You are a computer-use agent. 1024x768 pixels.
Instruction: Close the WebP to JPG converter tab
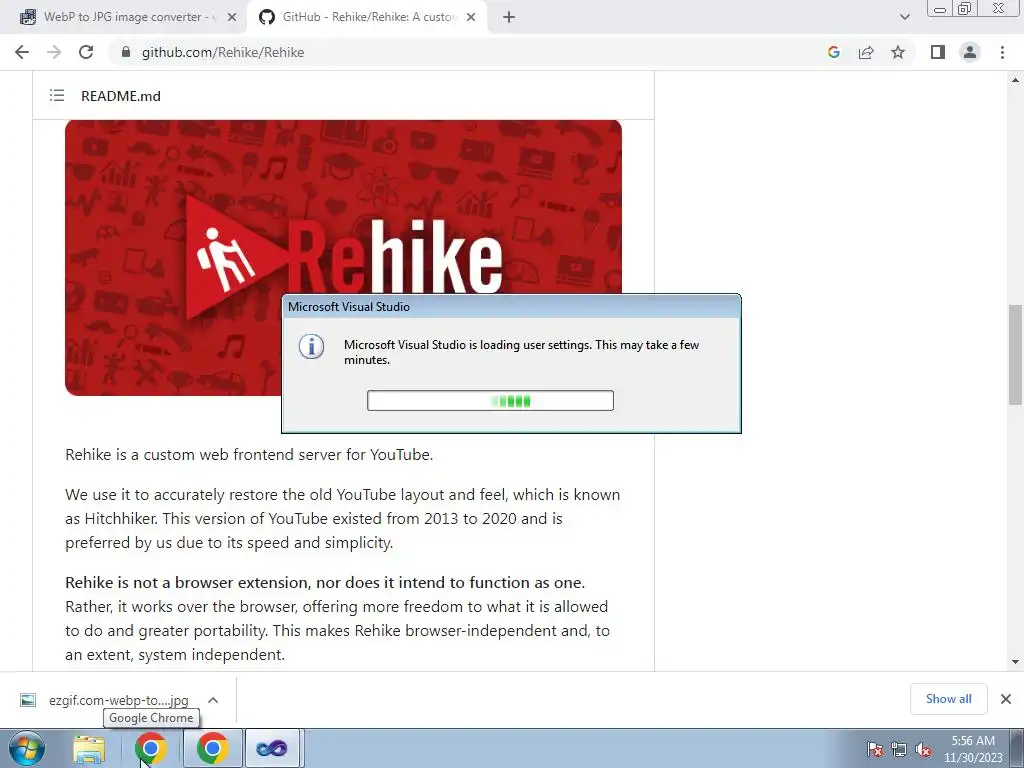pos(232,18)
